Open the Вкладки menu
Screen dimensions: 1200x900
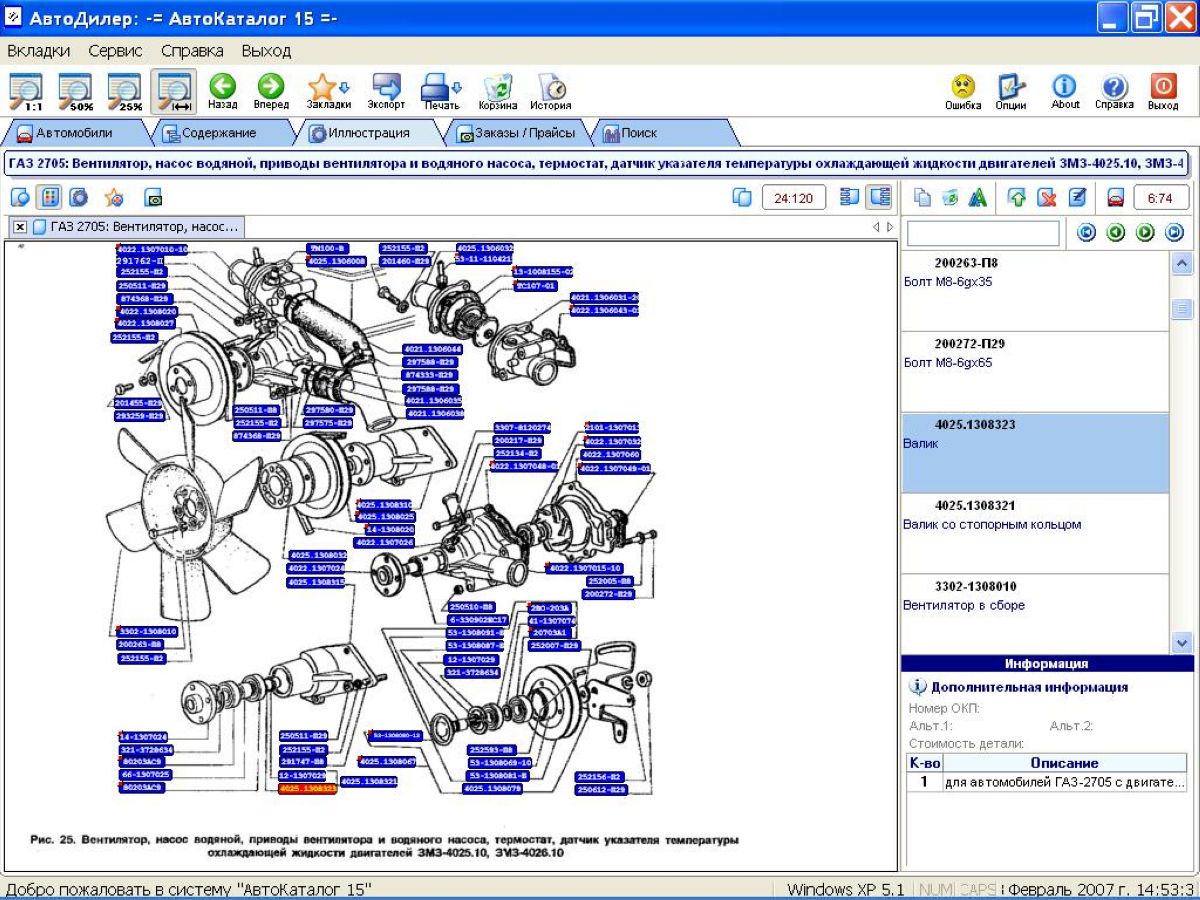click(38, 50)
